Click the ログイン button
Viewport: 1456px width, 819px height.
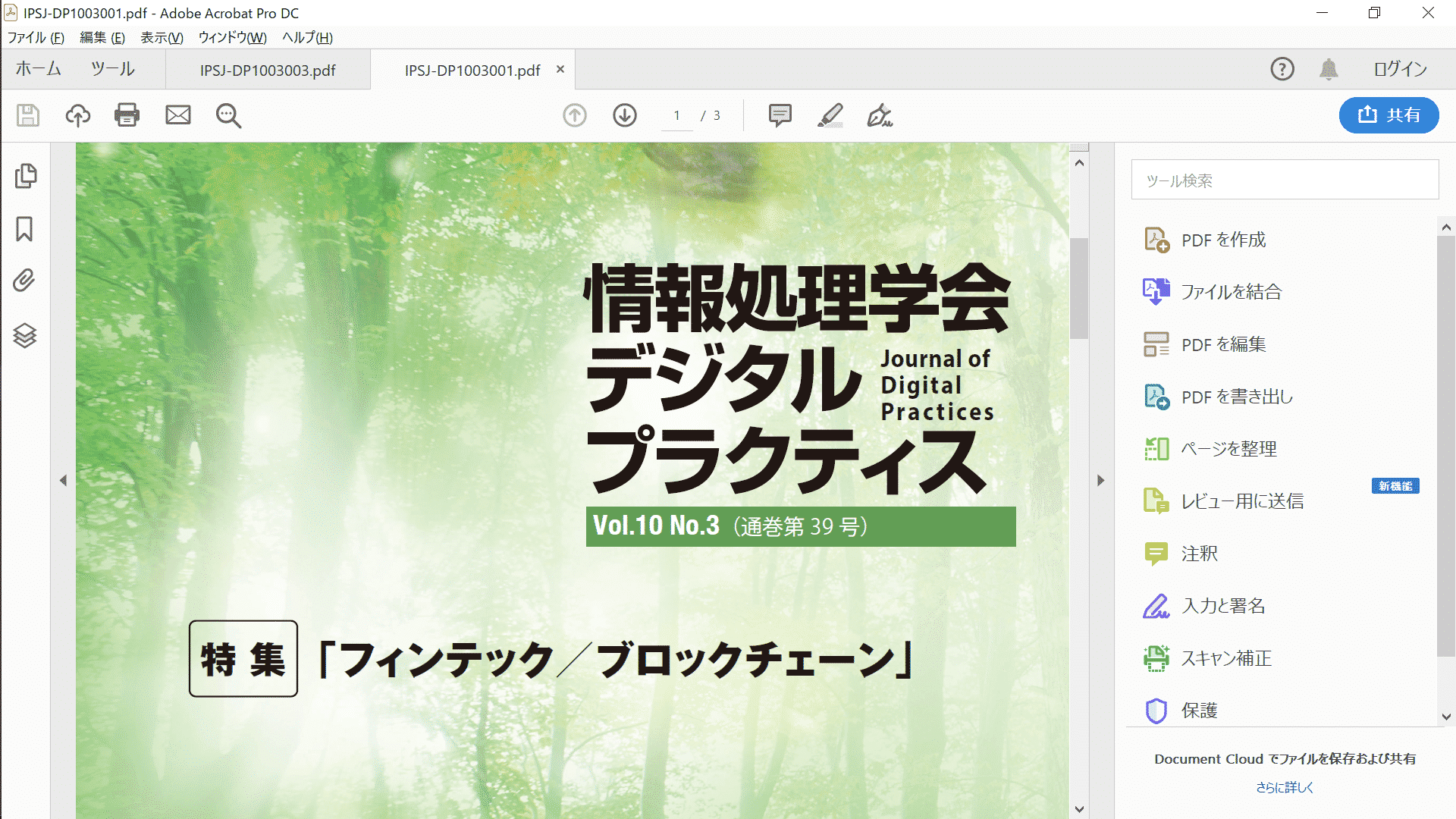pyautogui.click(x=1400, y=69)
